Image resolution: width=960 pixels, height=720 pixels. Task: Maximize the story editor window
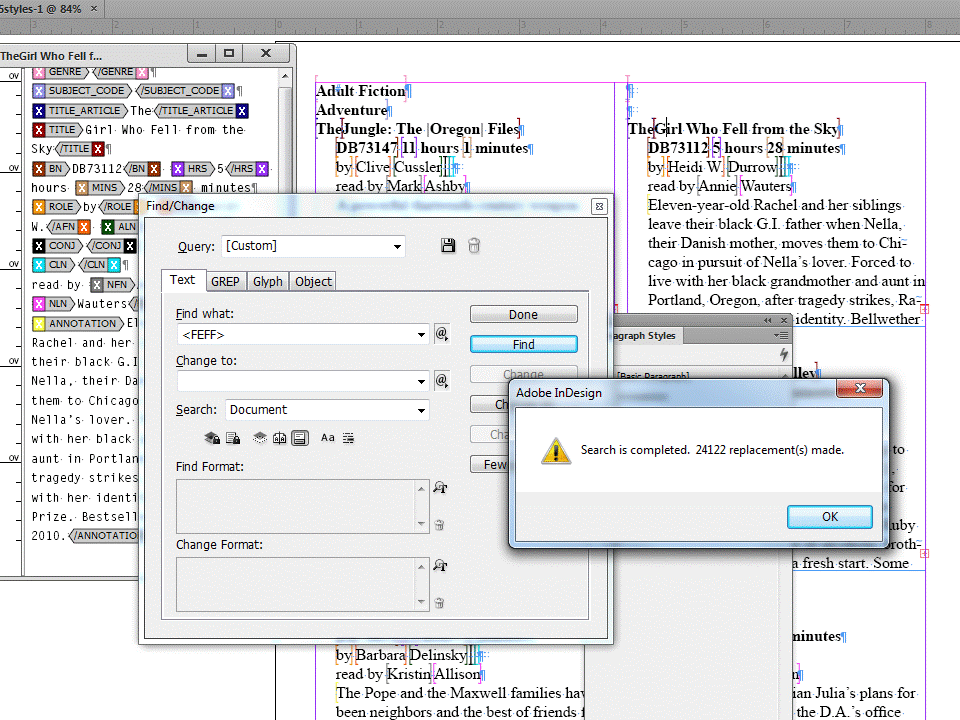coord(229,54)
